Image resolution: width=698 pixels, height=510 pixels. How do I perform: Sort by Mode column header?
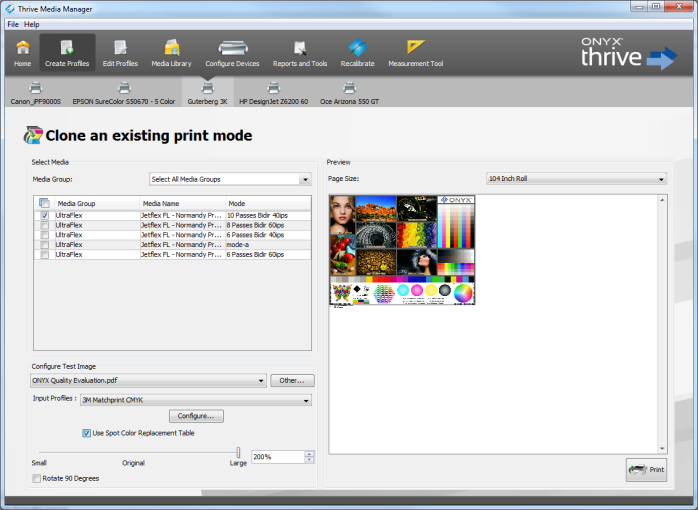pos(268,203)
